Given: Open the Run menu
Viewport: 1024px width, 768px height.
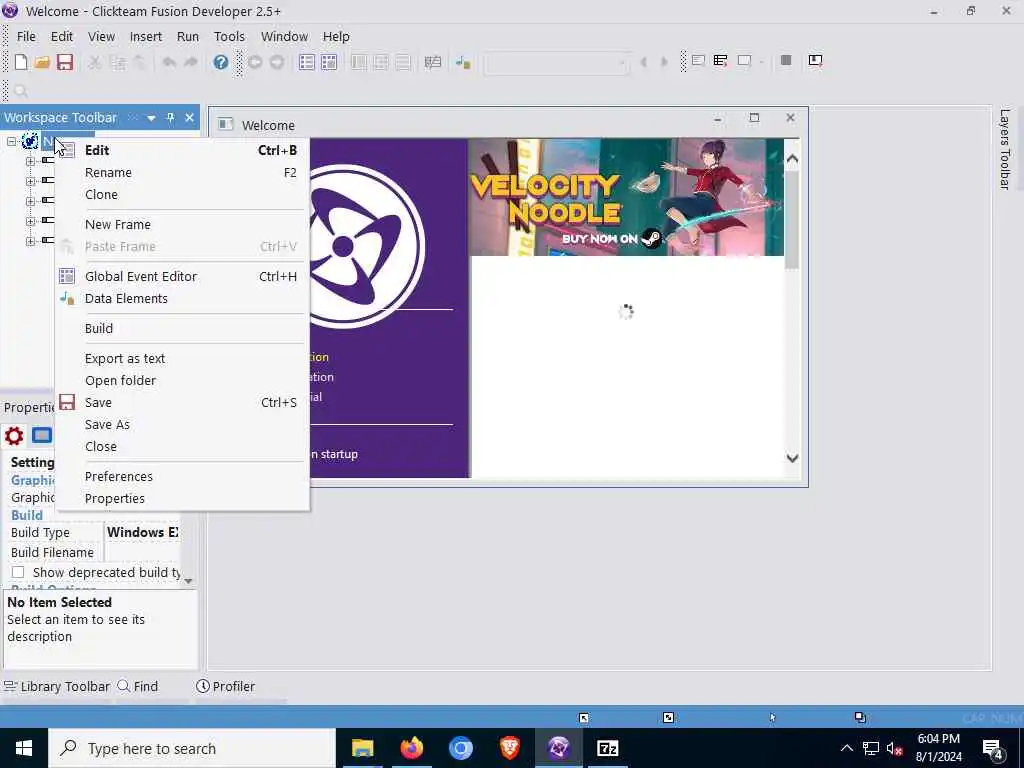Looking at the screenshot, I should 188,37.
